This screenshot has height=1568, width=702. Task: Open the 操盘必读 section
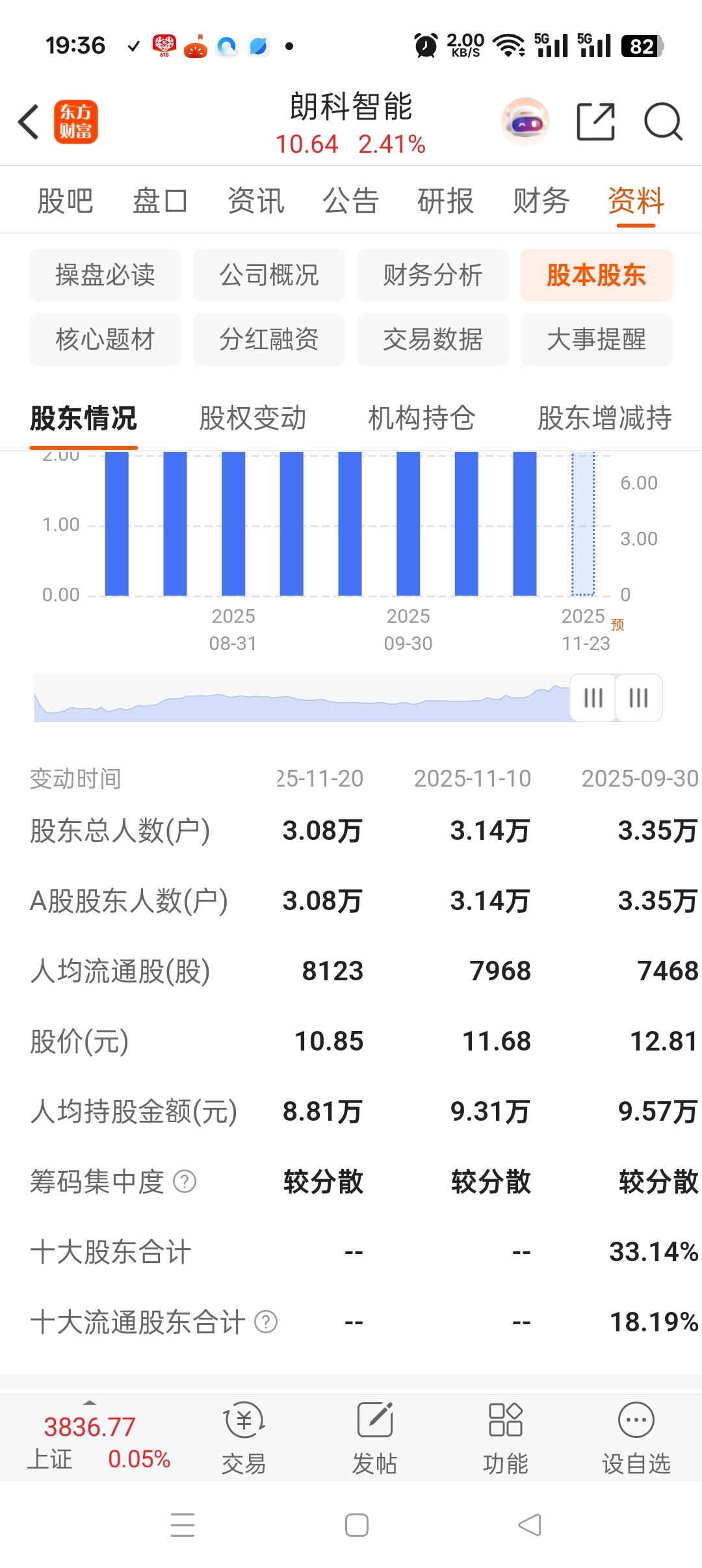click(x=105, y=275)
